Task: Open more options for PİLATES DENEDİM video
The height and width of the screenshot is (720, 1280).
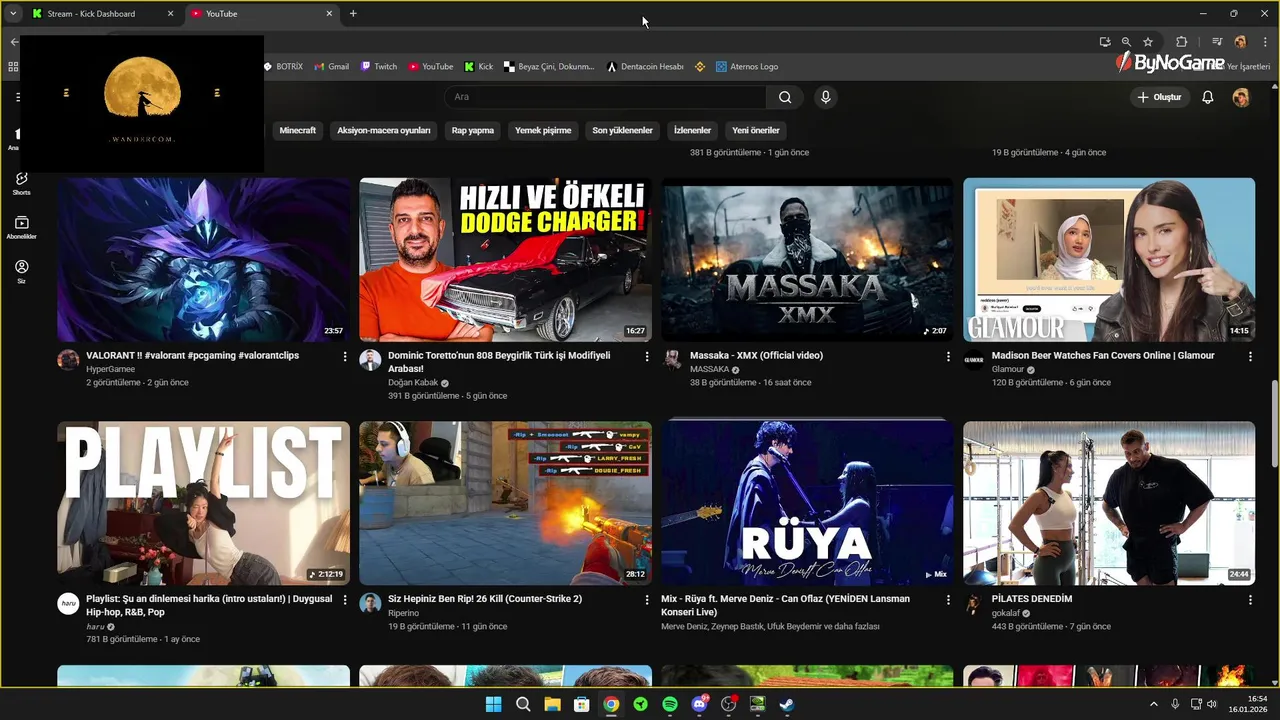Action: point(1250,599)
